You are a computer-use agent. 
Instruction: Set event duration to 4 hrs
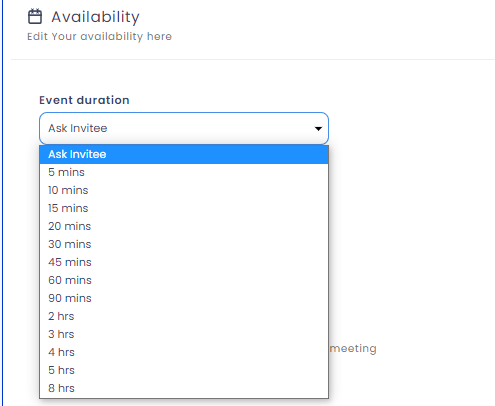(184, 352)
